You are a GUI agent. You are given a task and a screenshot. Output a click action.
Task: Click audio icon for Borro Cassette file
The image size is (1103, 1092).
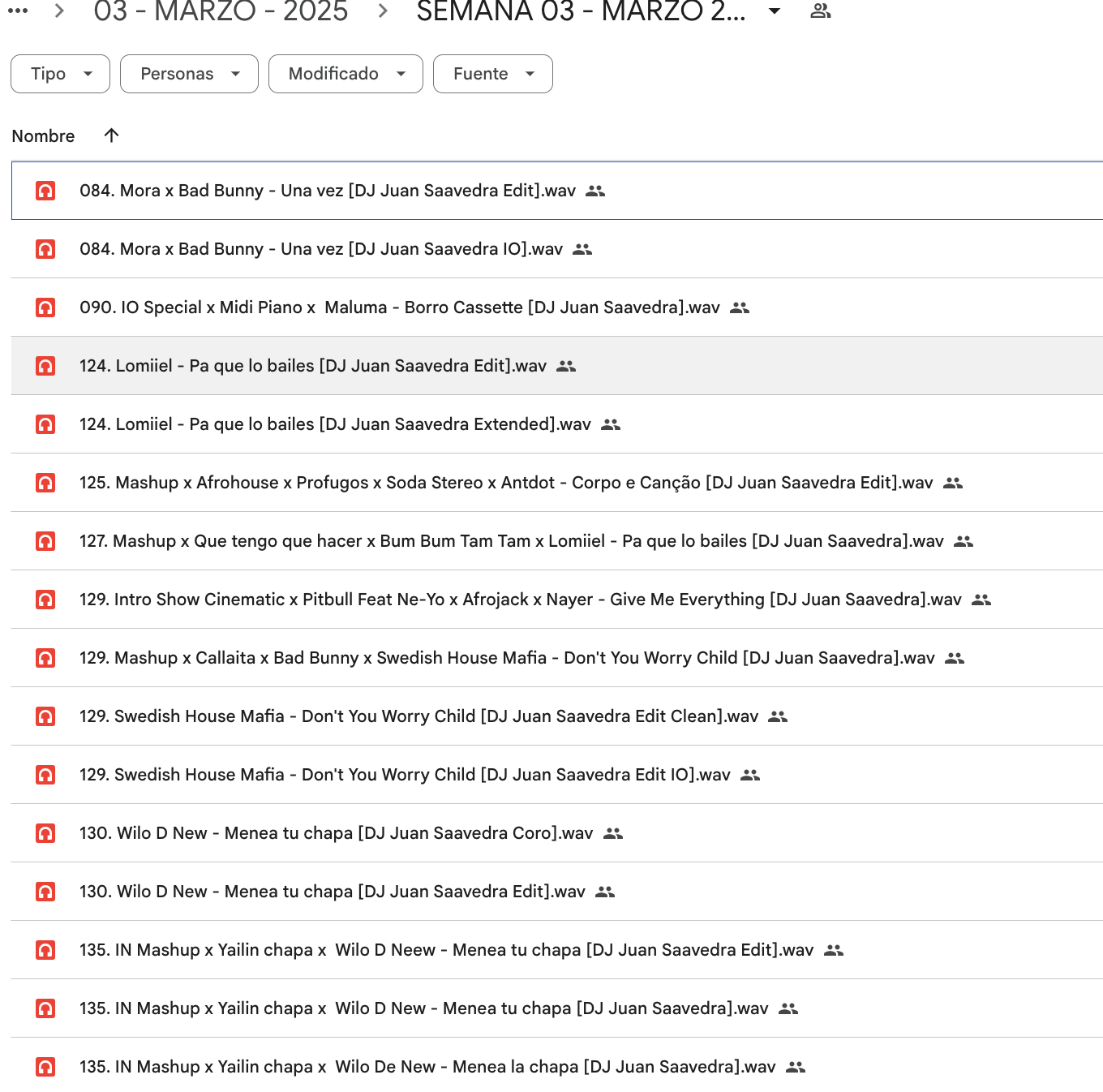point(45,307)
